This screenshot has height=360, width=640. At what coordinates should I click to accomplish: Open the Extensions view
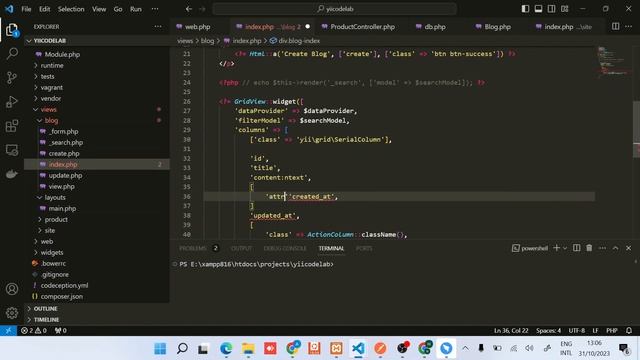(x=12, y=126)
